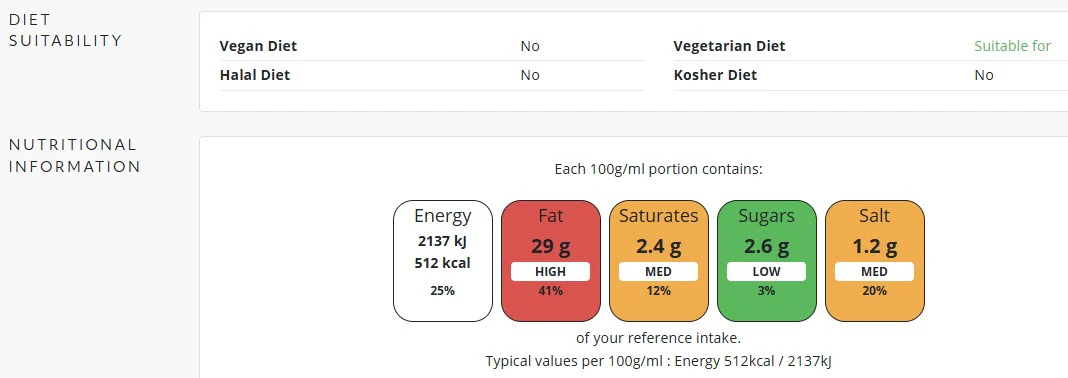This screenshot has width=1068, height=378.
Task: Click the MED badge under Salt
Action: (875, 272)
